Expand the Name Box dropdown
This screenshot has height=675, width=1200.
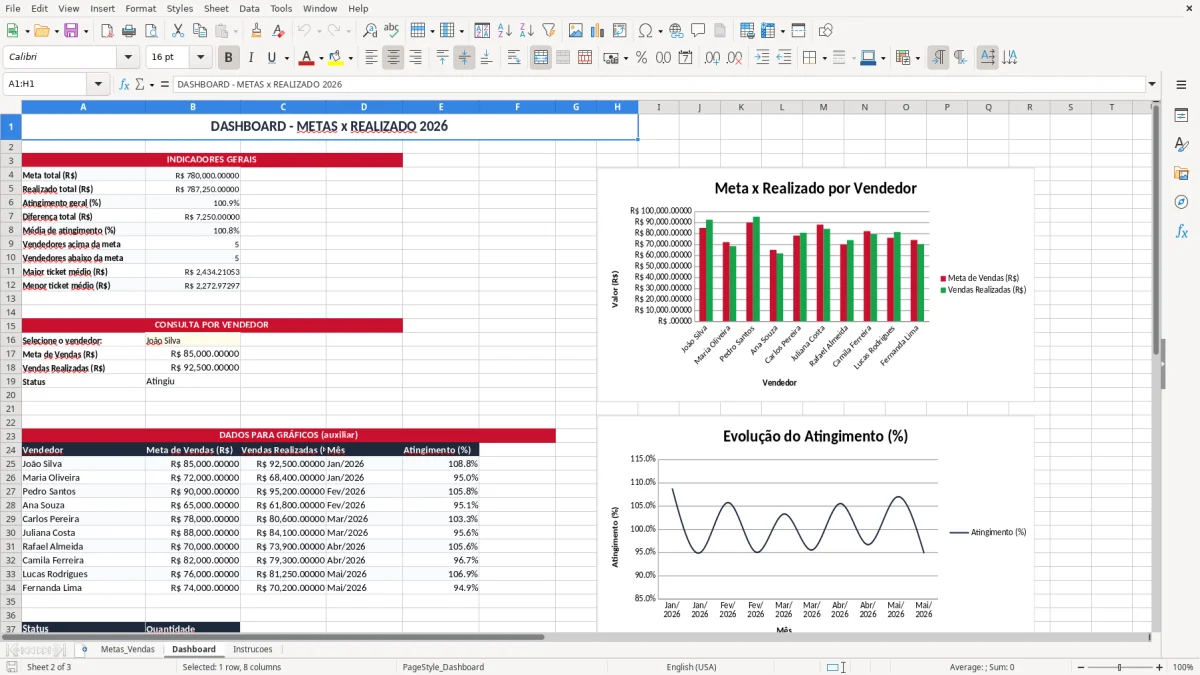pos(98,84)
